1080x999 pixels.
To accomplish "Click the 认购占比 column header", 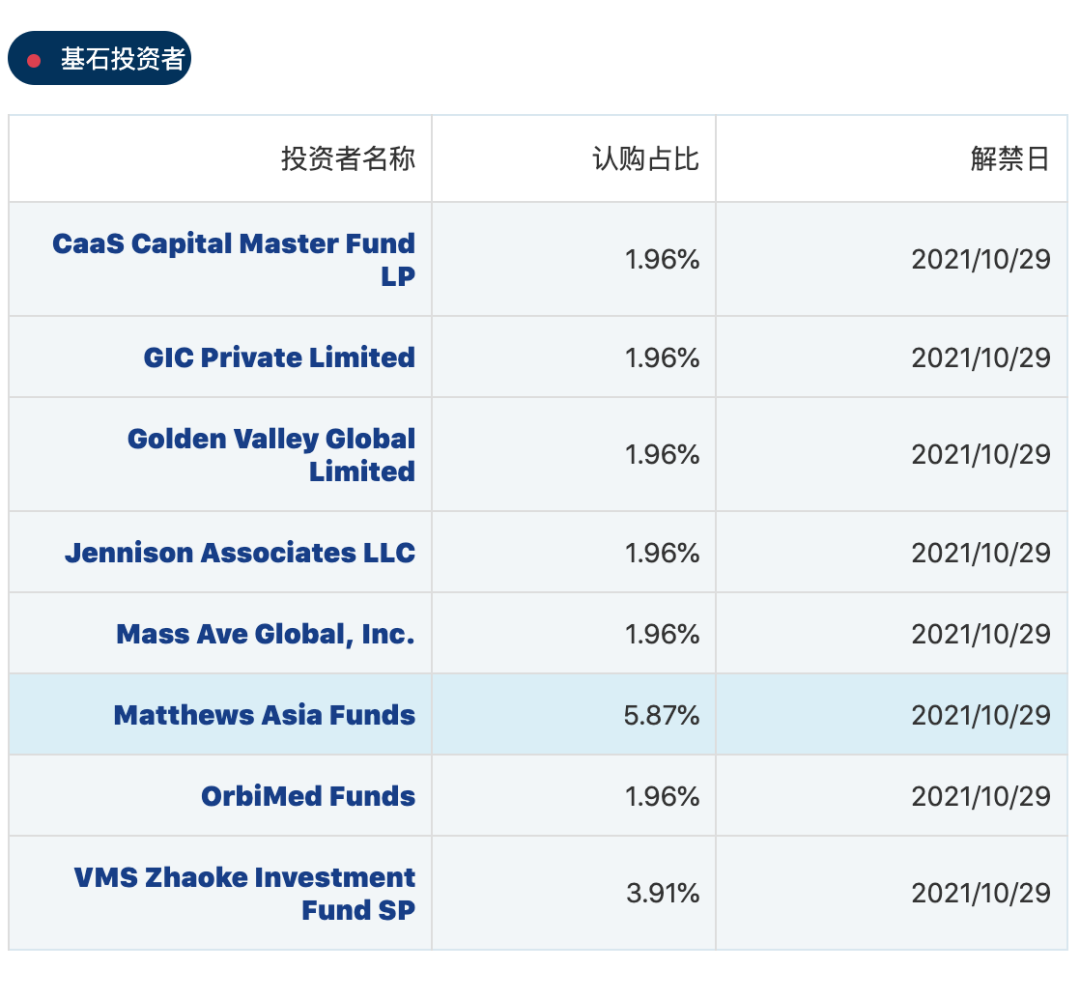I will tap(645, 158).
